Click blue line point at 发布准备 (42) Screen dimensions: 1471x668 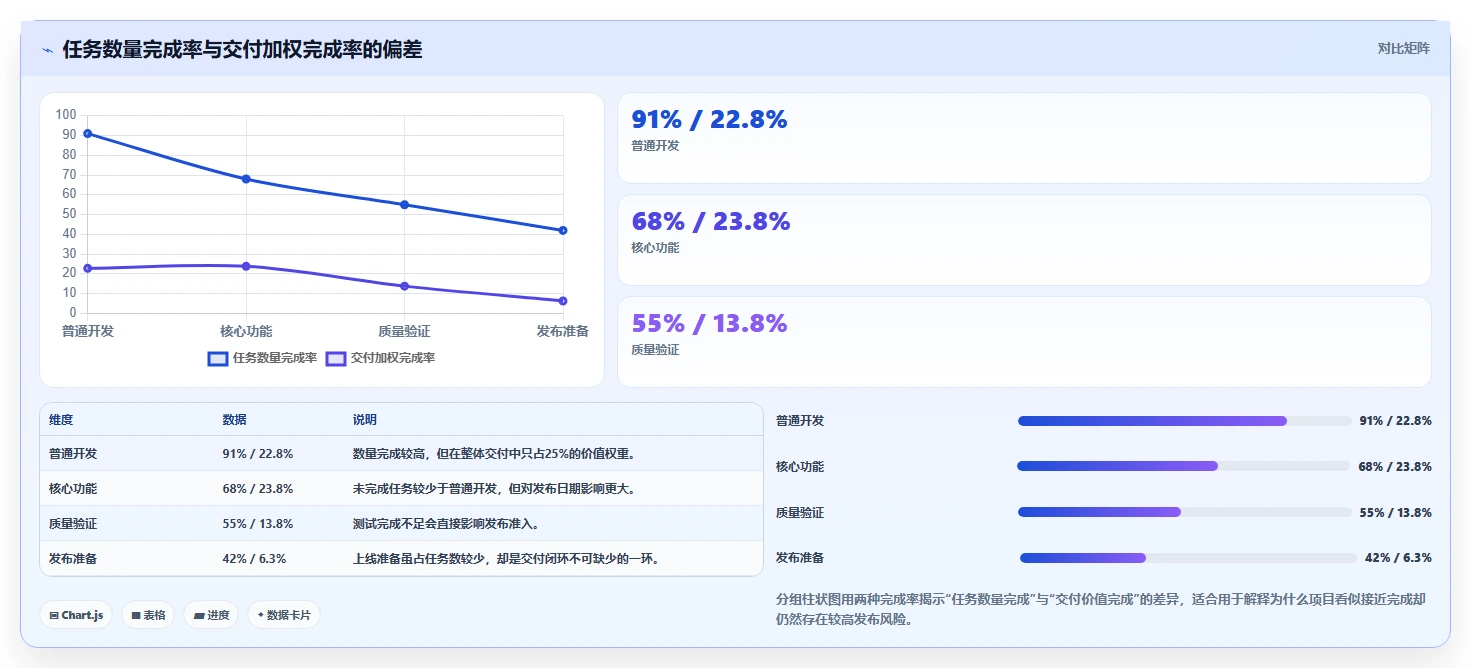[563, 230]
